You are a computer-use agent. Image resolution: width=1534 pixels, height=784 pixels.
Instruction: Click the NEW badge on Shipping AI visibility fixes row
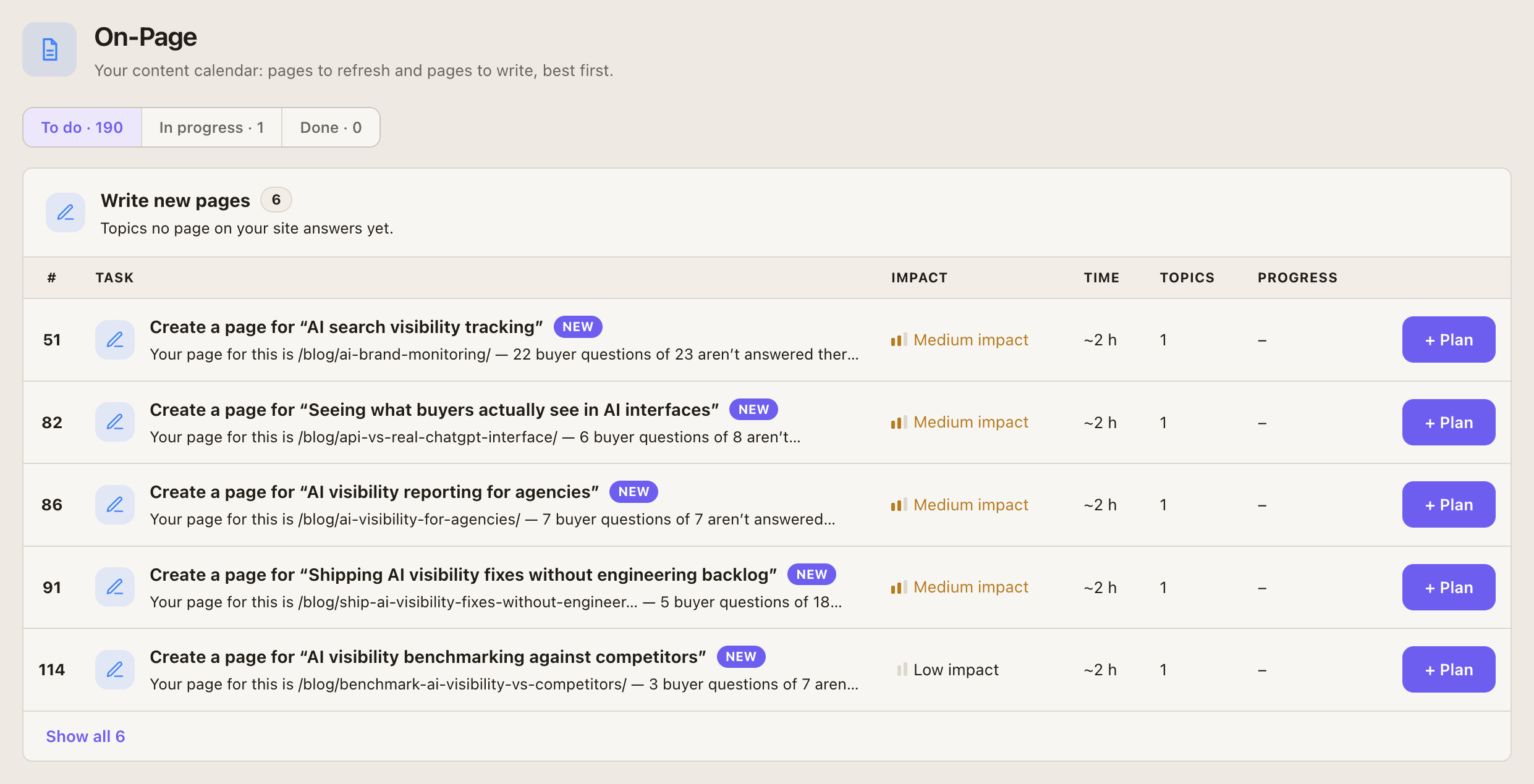click(x=811, y=575)
